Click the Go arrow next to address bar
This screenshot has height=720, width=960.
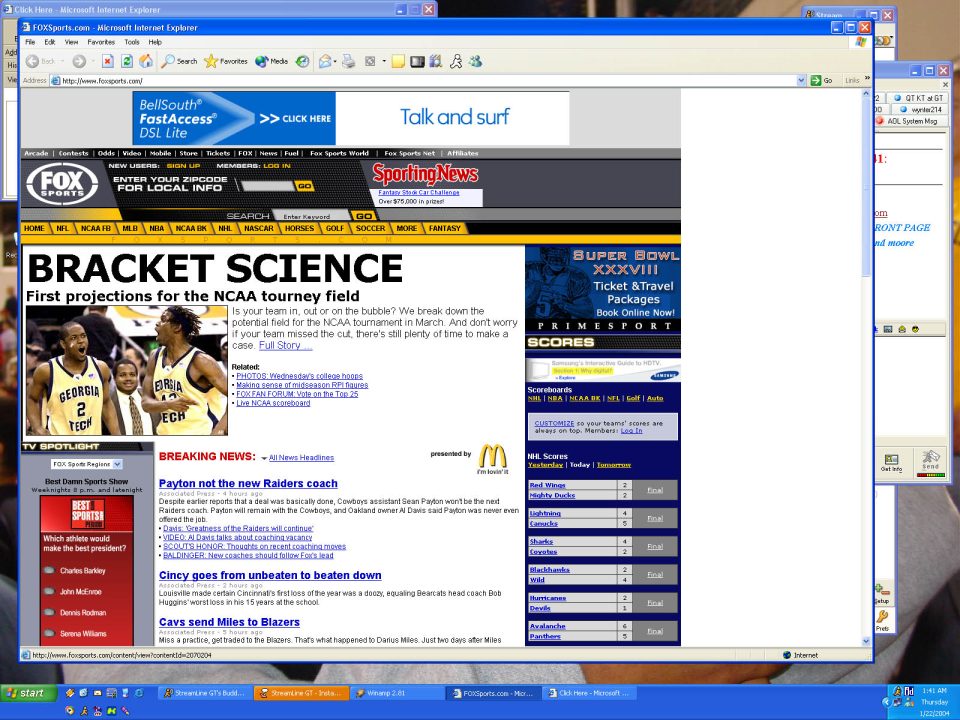coord(821,80)
